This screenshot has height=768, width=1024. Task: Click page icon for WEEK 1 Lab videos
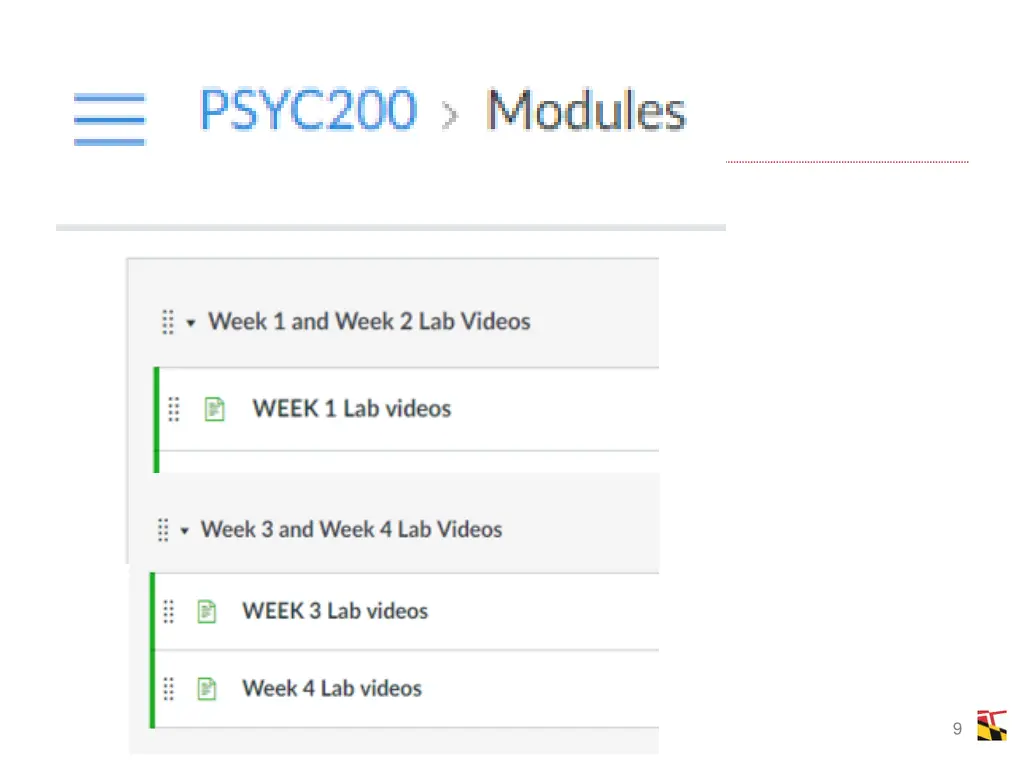[214, 409]
